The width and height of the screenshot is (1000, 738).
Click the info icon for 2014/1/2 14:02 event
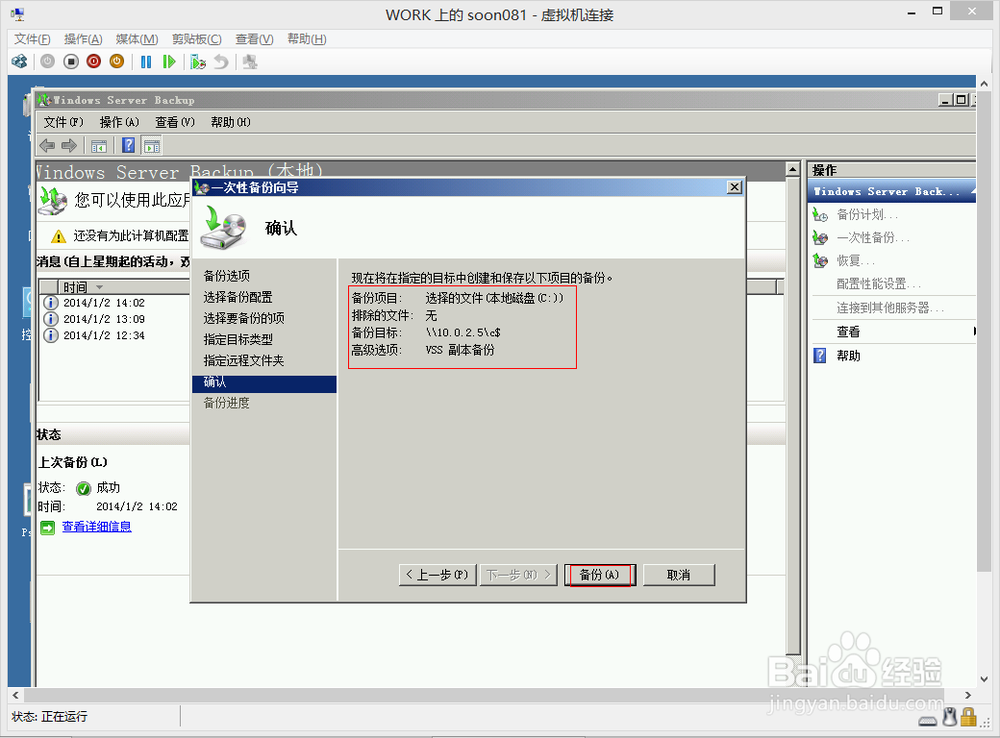50,302
